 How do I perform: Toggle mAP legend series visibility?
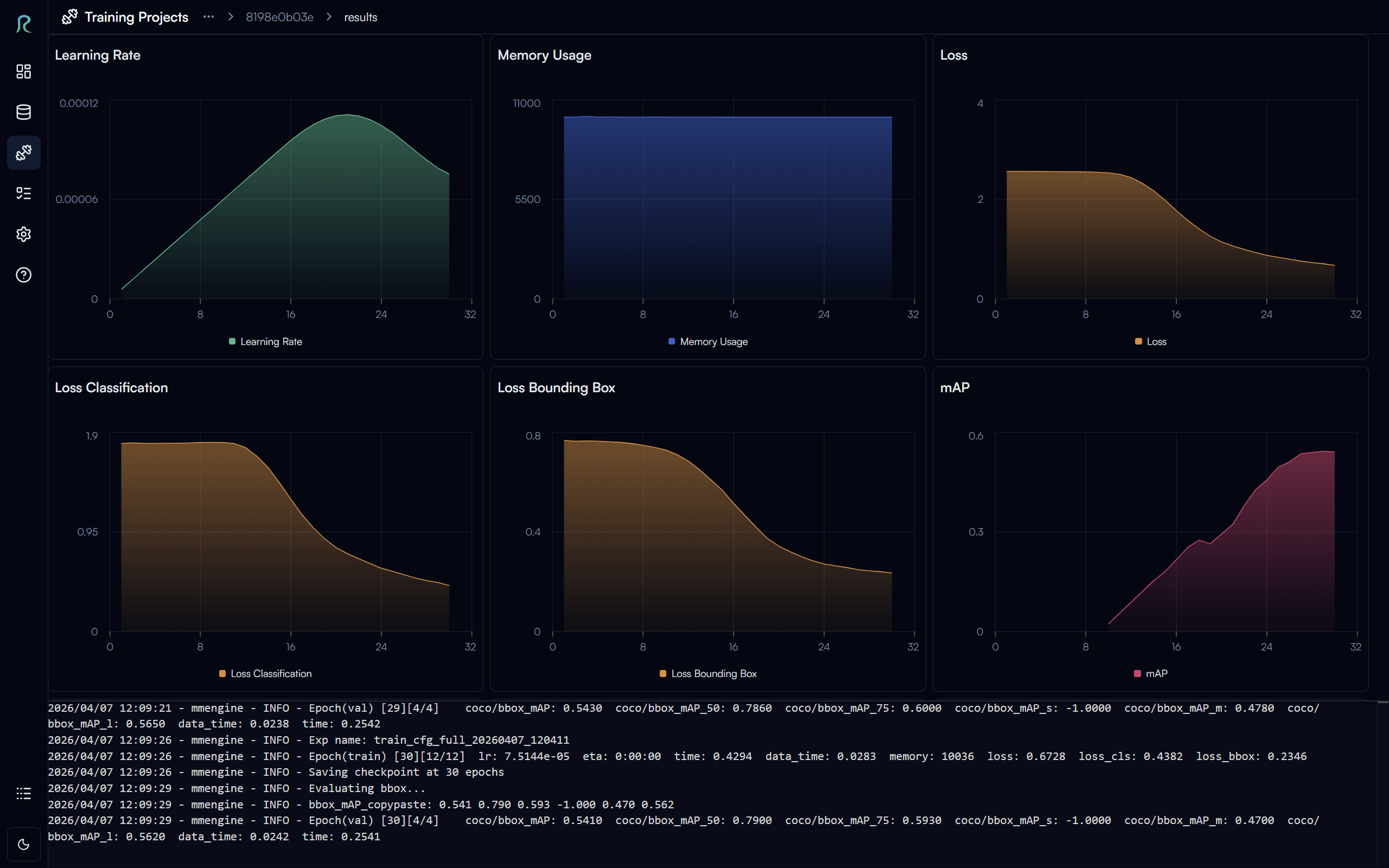(x=1150, y=673)
